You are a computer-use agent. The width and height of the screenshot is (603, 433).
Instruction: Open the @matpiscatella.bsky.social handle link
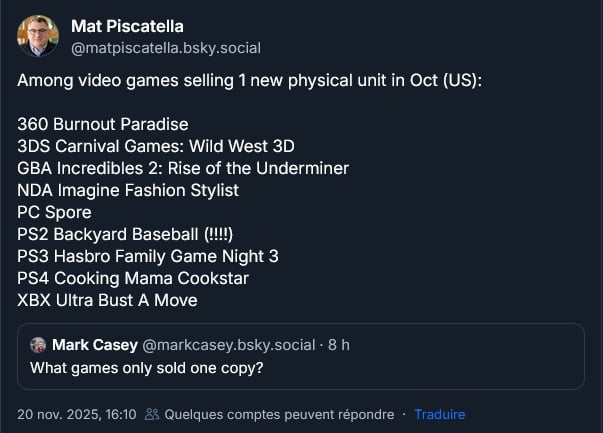click(165, 47)
